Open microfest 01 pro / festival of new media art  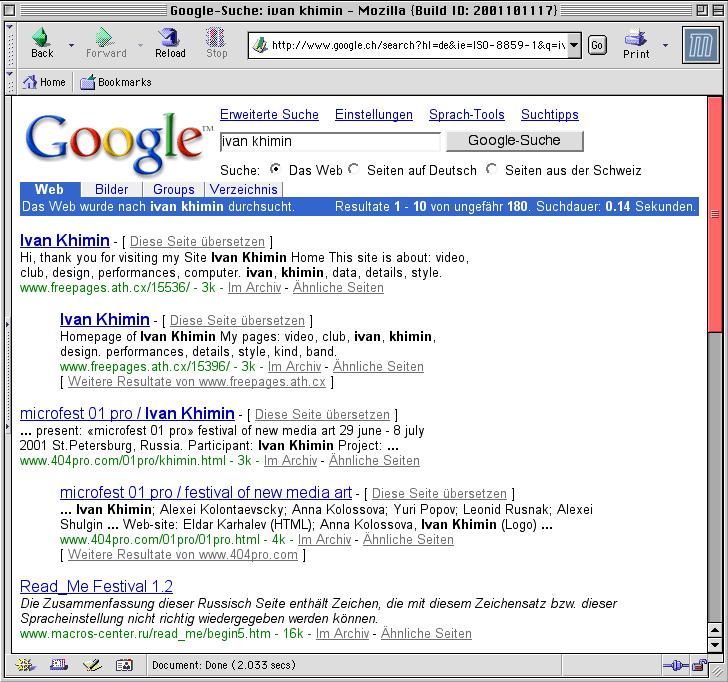click(206, 492)
